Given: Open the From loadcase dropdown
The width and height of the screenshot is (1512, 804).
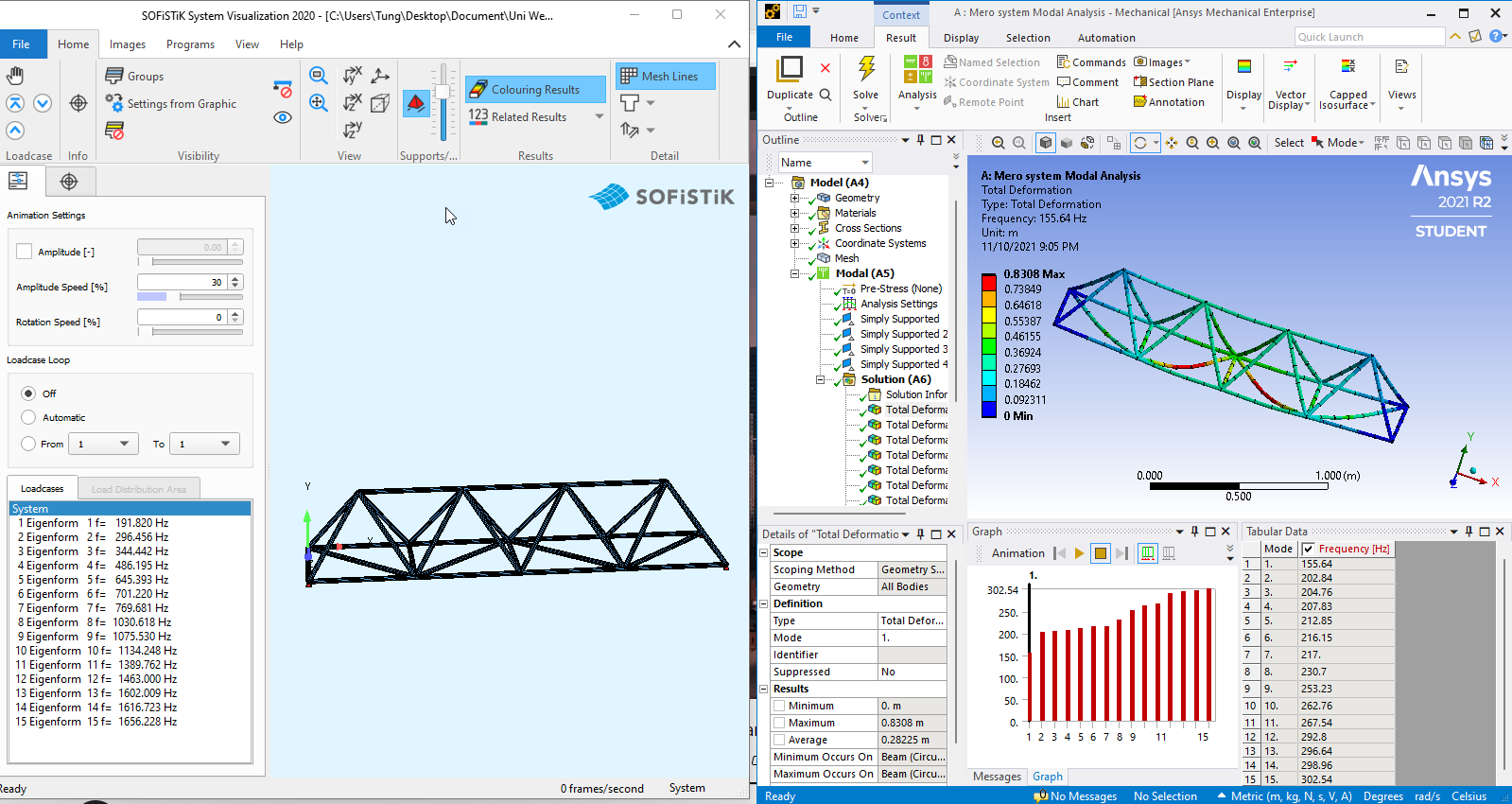Looking at the screenshot, I should (104, 444).
